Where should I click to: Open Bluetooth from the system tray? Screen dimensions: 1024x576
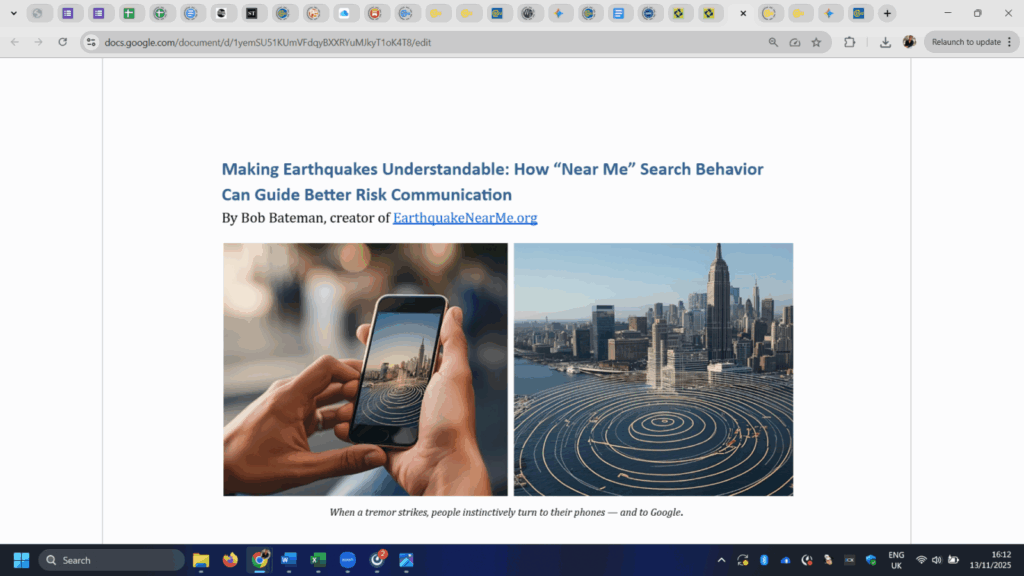click(x=764, y=560)
